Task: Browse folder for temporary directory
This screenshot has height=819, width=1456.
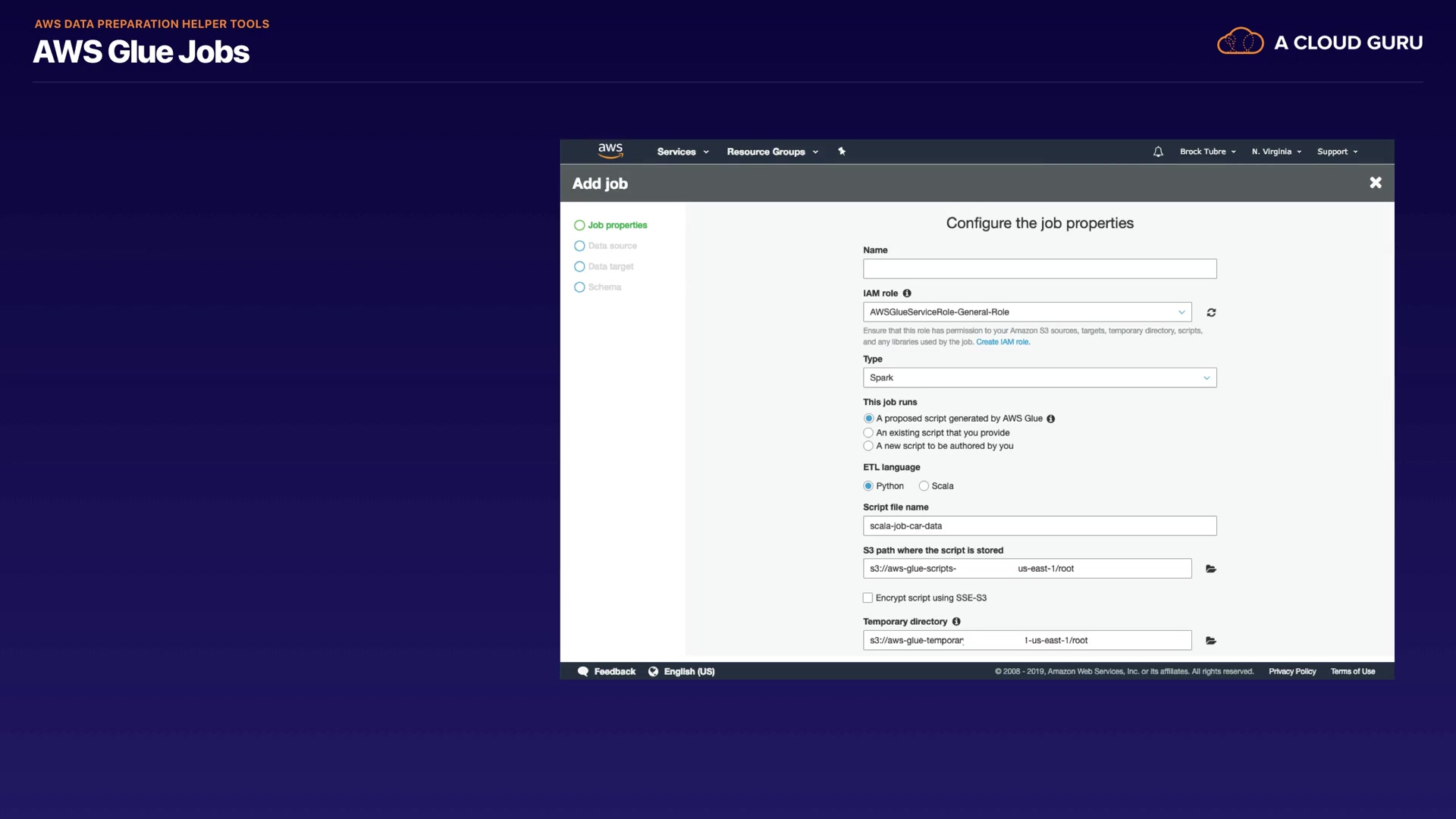Action: tap(1211, 641)
